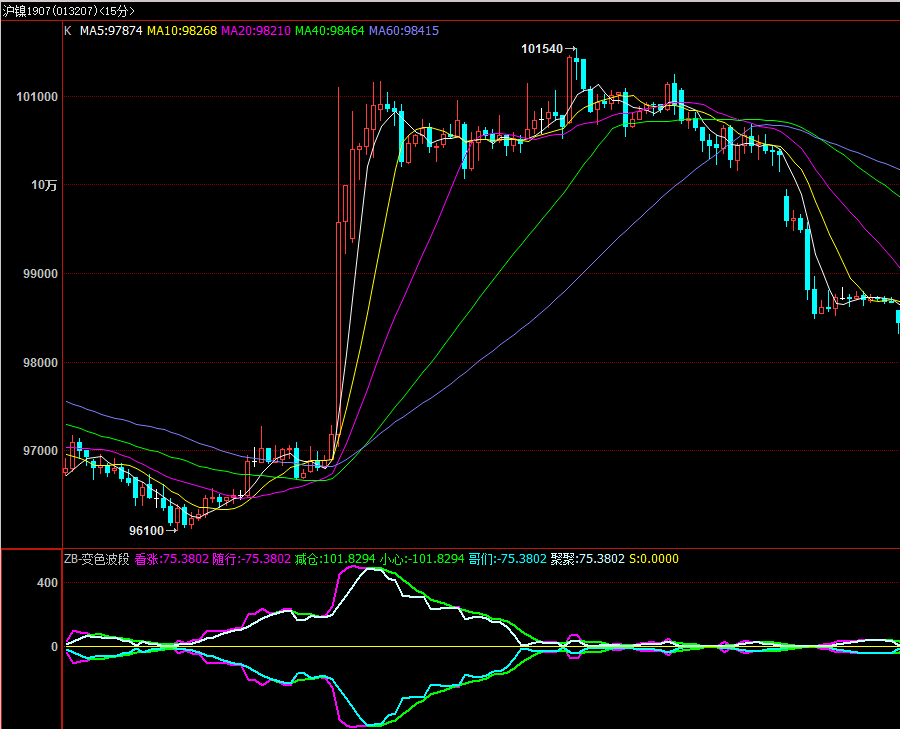Select the 小心:-101.8294 indicator value
This screenshot has height=729, width=900.
(422, 559)
